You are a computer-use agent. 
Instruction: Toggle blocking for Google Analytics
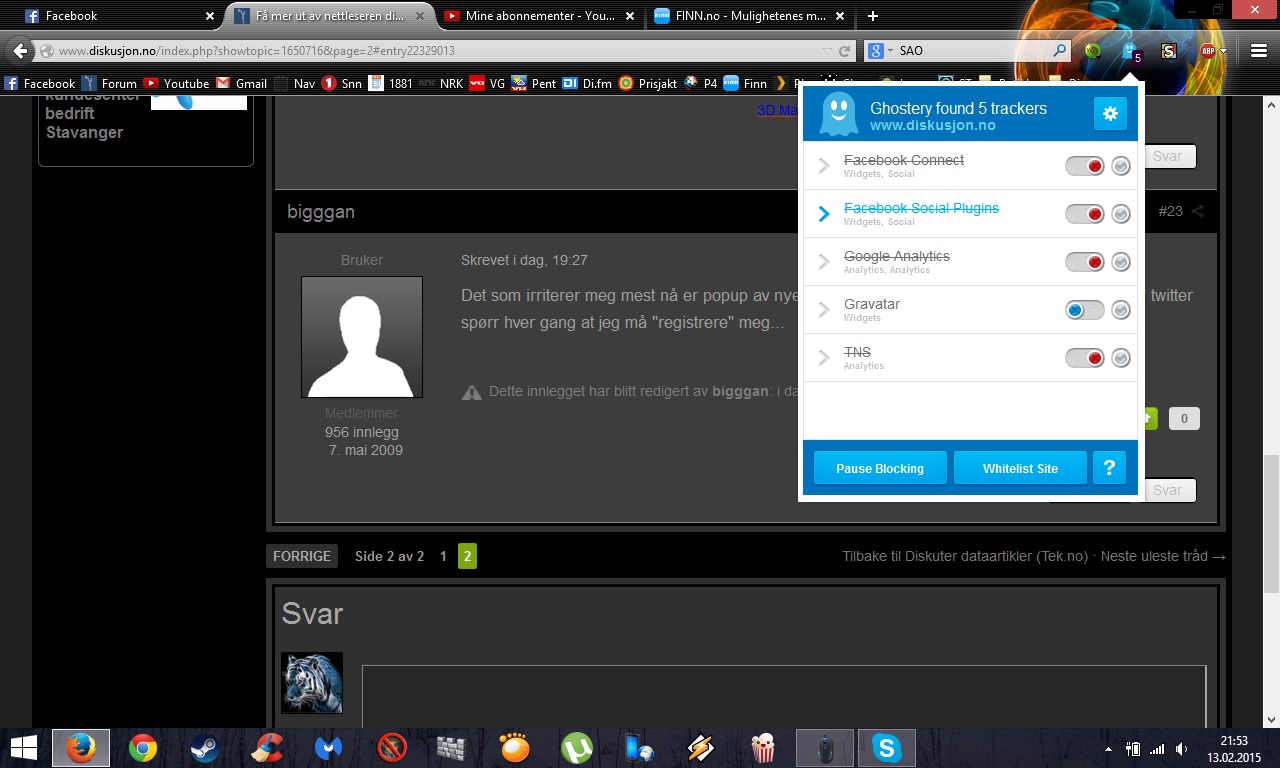click(1085, 262)
